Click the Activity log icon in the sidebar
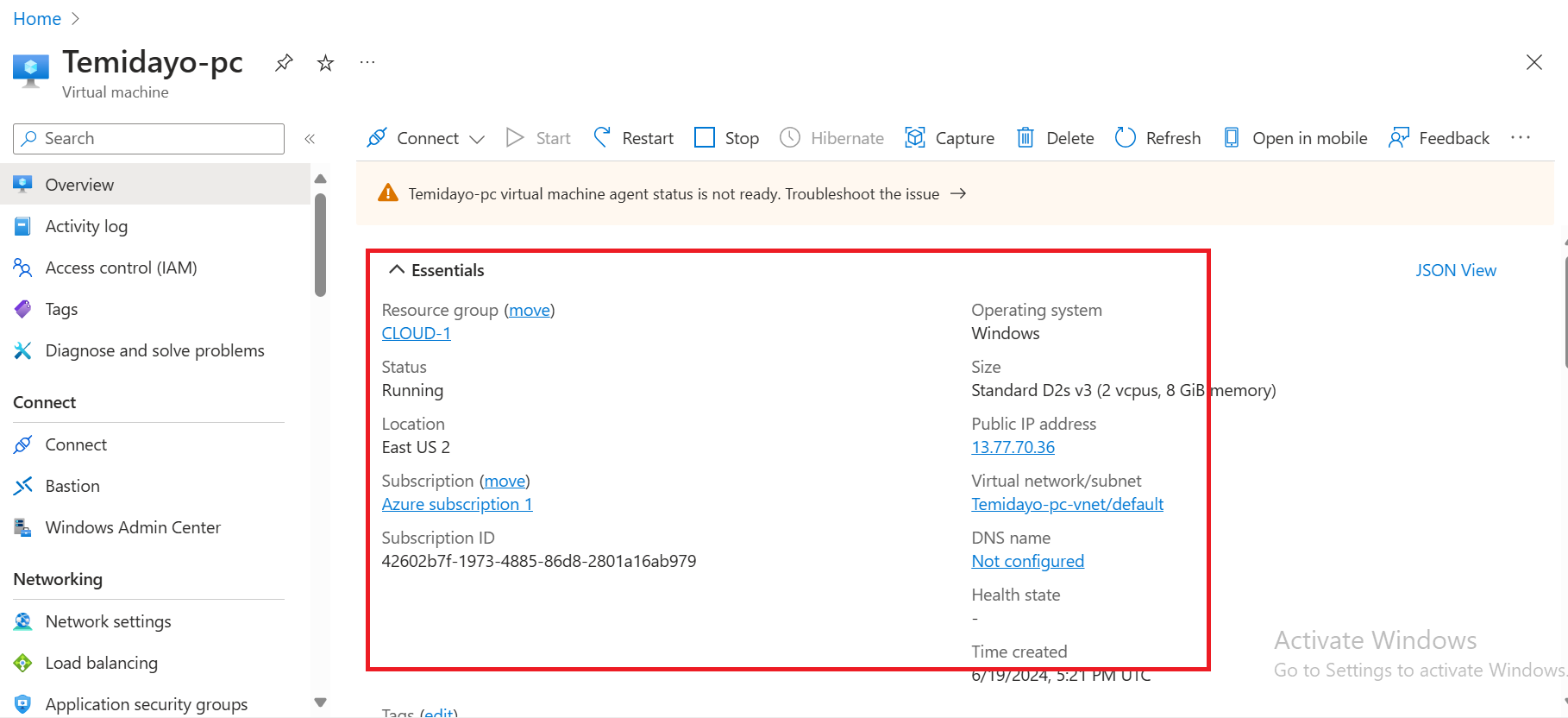 23,226
